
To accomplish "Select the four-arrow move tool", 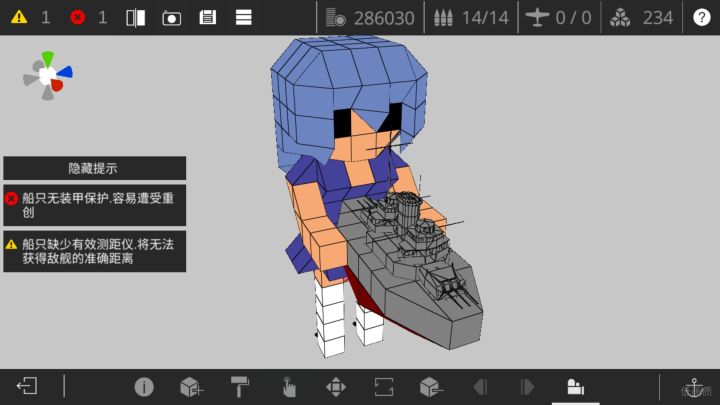I will pyautogui.click(x=336, y=387).
